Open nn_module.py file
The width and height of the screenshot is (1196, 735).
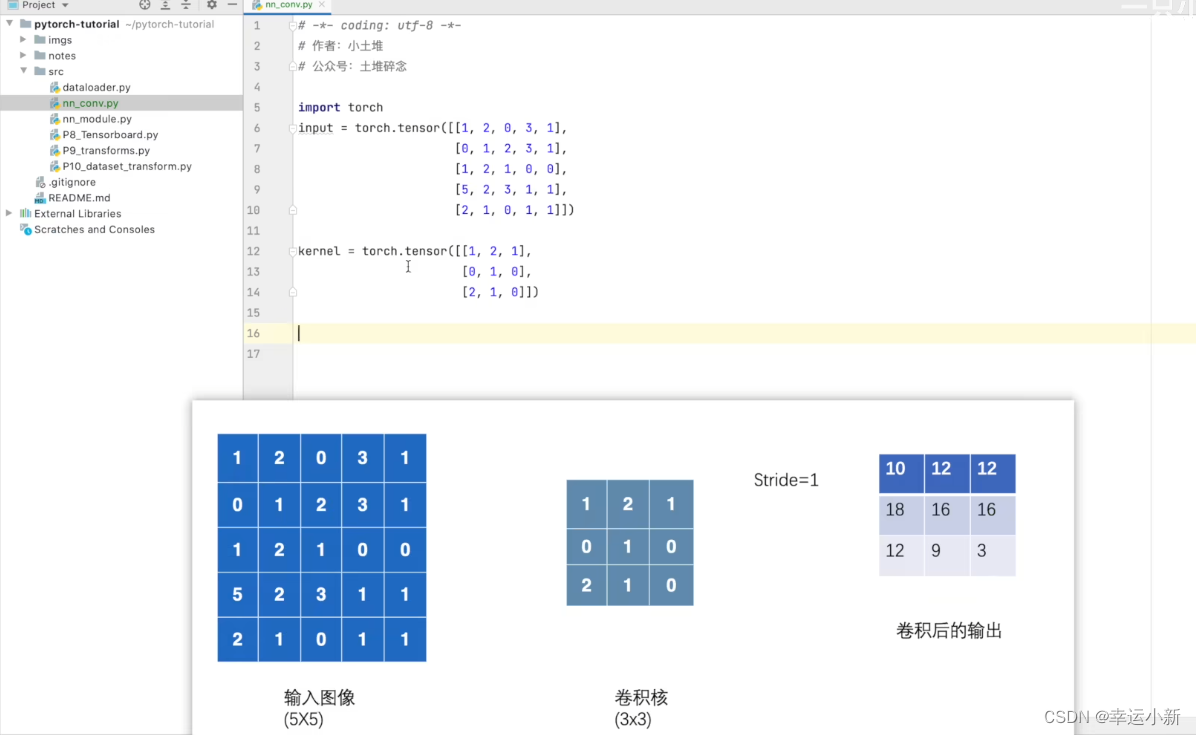[97, 119]
